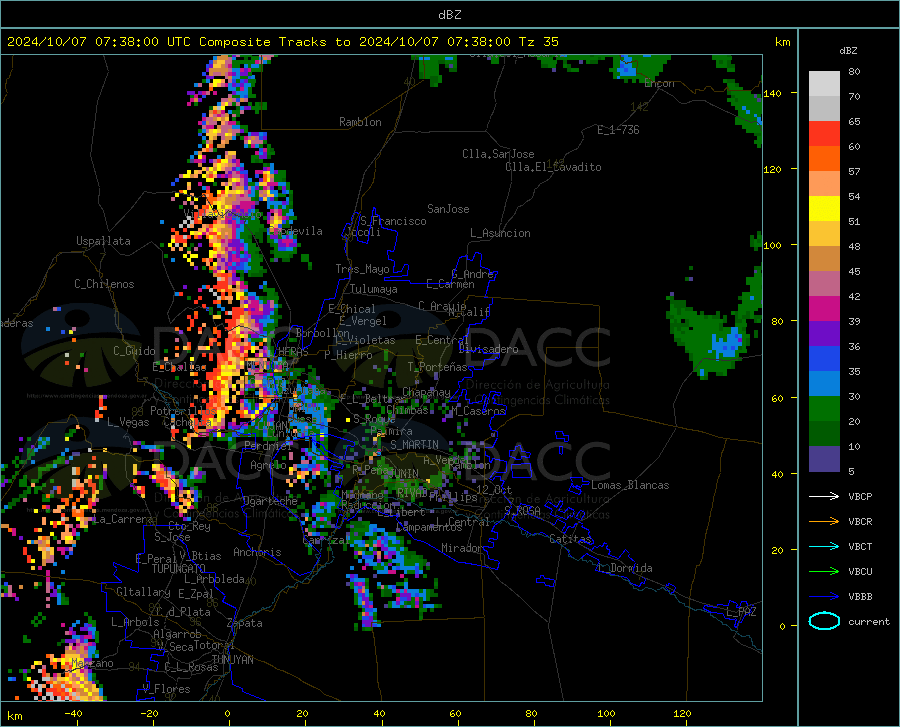This screenshot has width=900, height=727.
Task: Click the green VBCU arrow in legend
Action: pos(824,571)
